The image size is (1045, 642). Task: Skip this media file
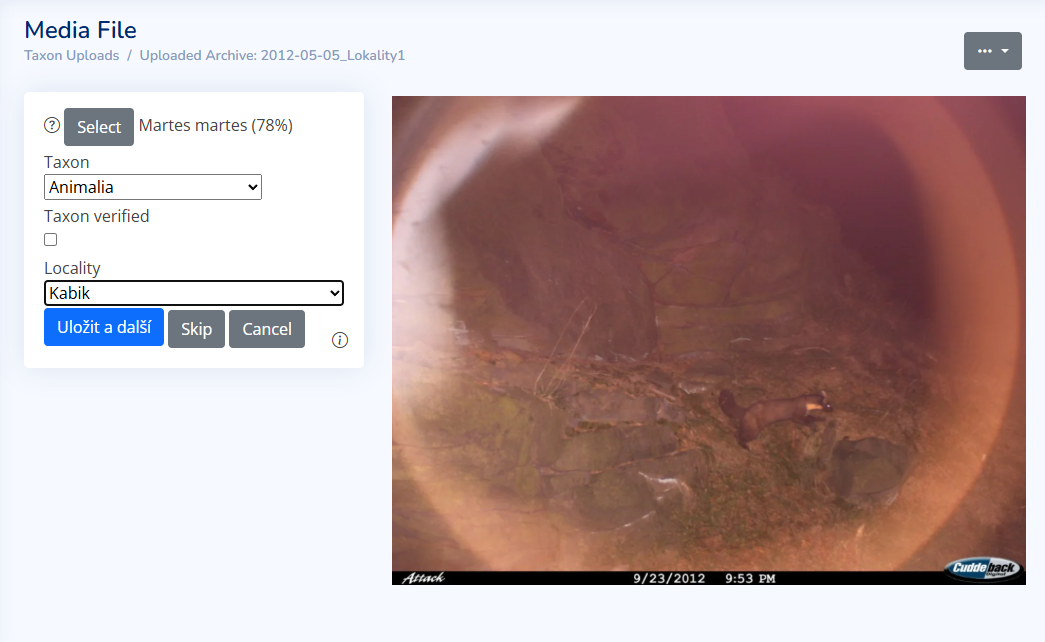click(196, 329)
